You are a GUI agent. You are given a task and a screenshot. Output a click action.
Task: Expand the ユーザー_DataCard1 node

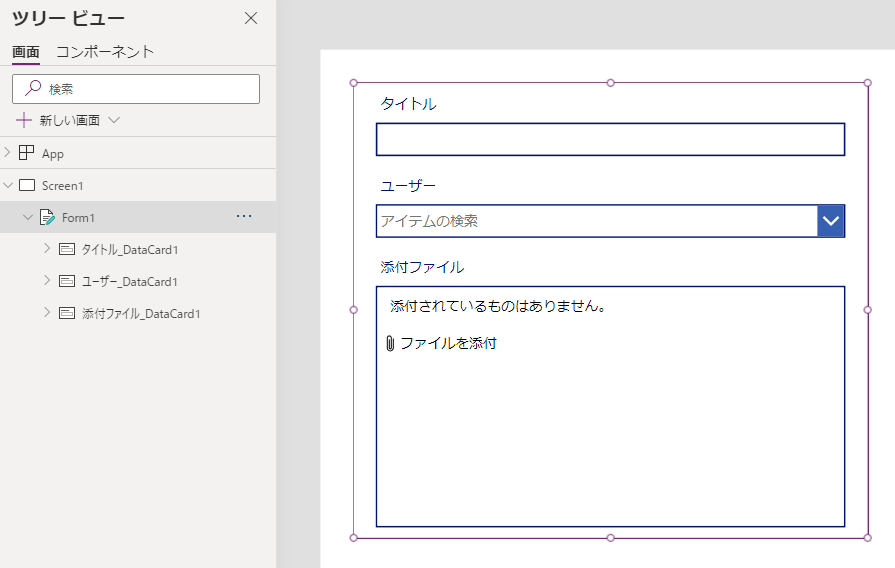(47, 280)
